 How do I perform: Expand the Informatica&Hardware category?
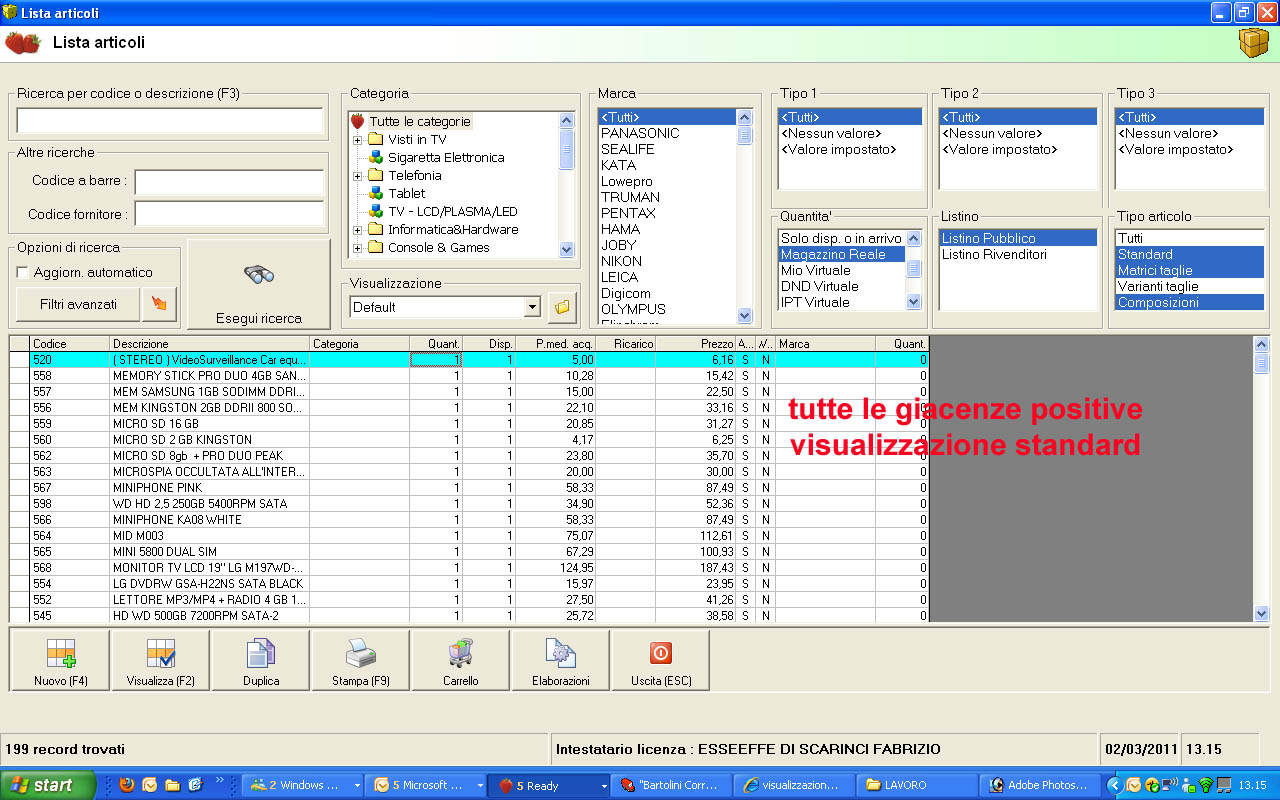click(357, 229)
